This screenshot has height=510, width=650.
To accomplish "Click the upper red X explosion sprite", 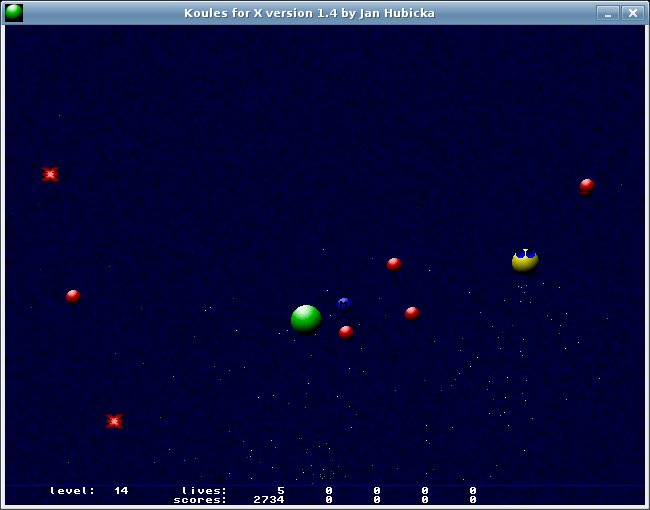I will [x=50, y=174].
